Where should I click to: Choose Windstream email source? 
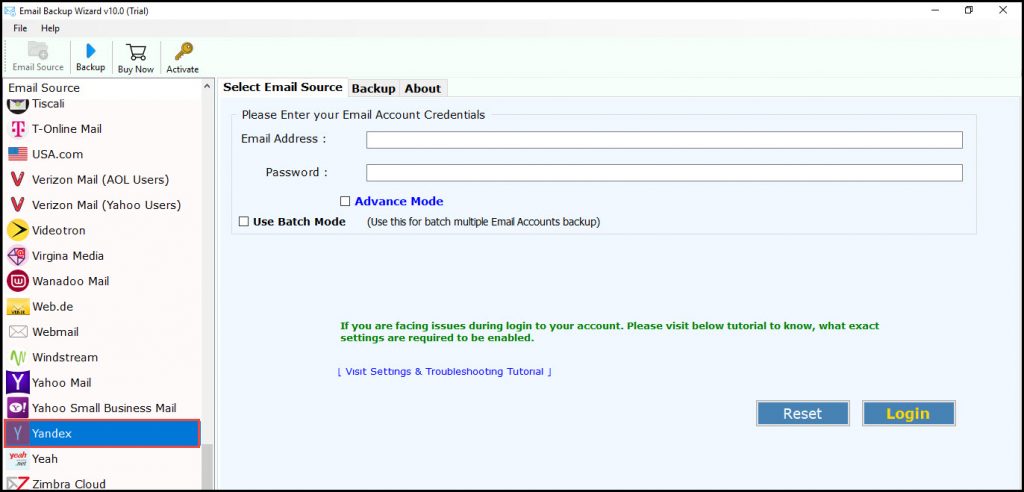coord(64,357)
